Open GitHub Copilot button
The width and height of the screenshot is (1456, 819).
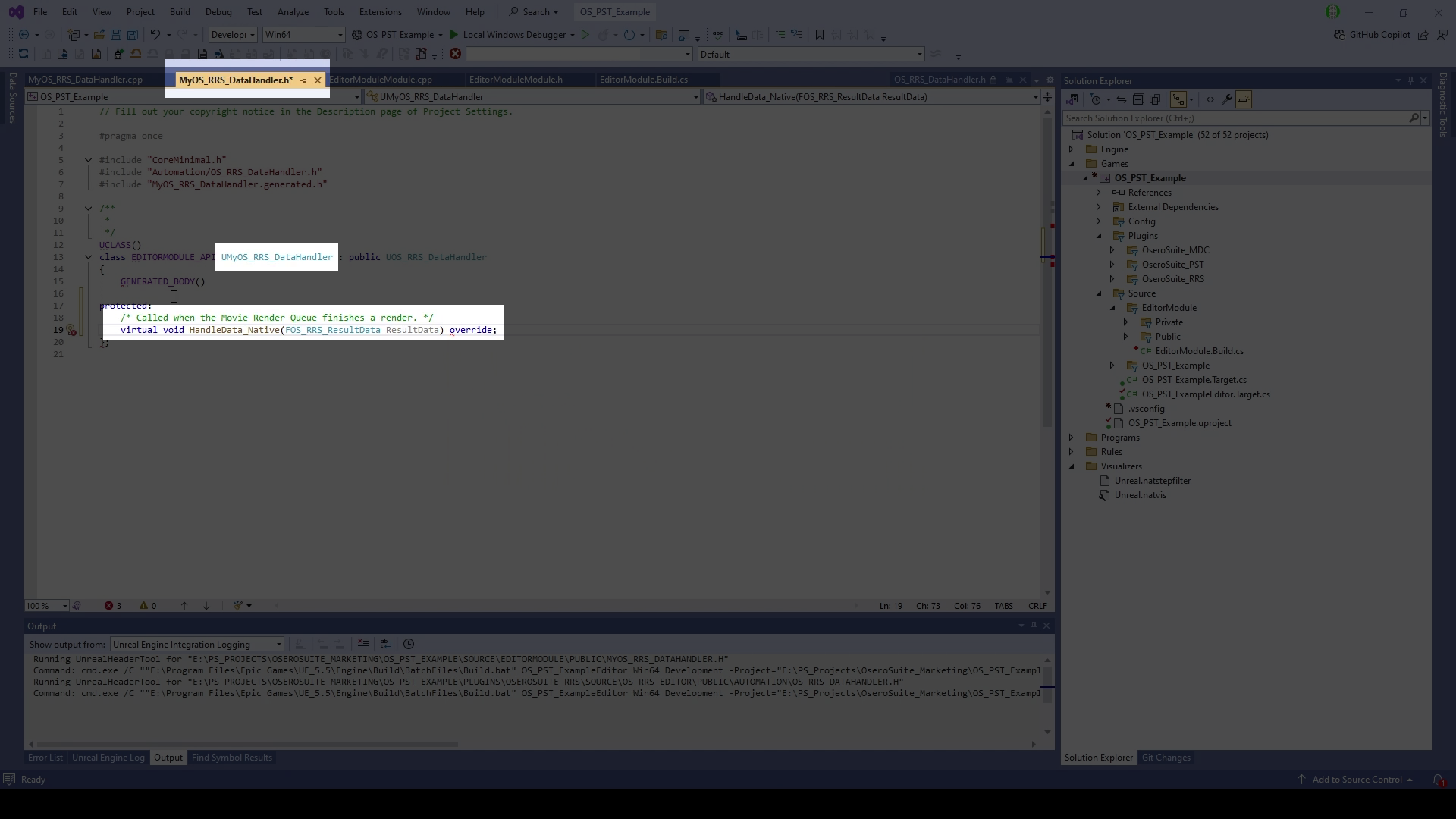(1372, 35)
